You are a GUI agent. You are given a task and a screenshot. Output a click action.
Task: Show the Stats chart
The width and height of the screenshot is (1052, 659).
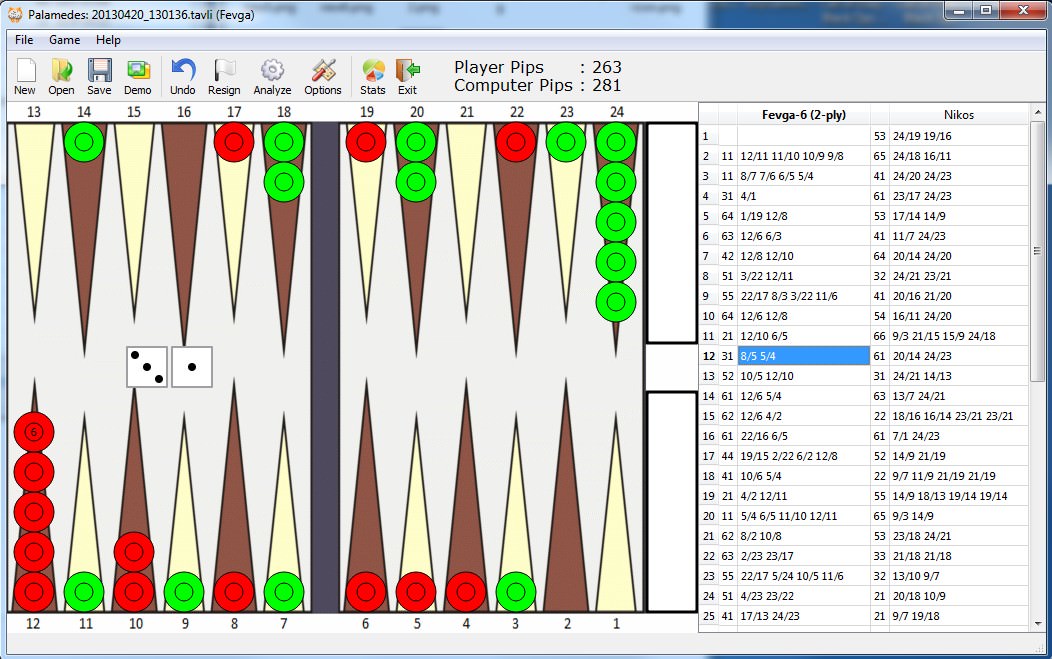click(373, 76)
